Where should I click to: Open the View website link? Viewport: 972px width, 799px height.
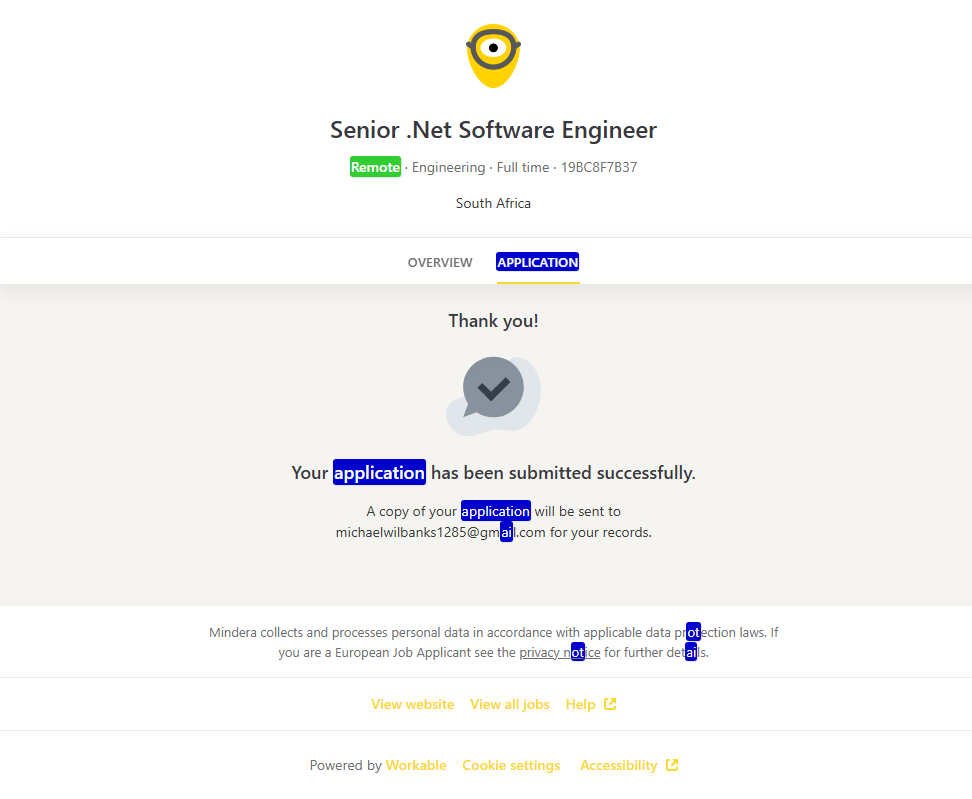pos(412,704)
